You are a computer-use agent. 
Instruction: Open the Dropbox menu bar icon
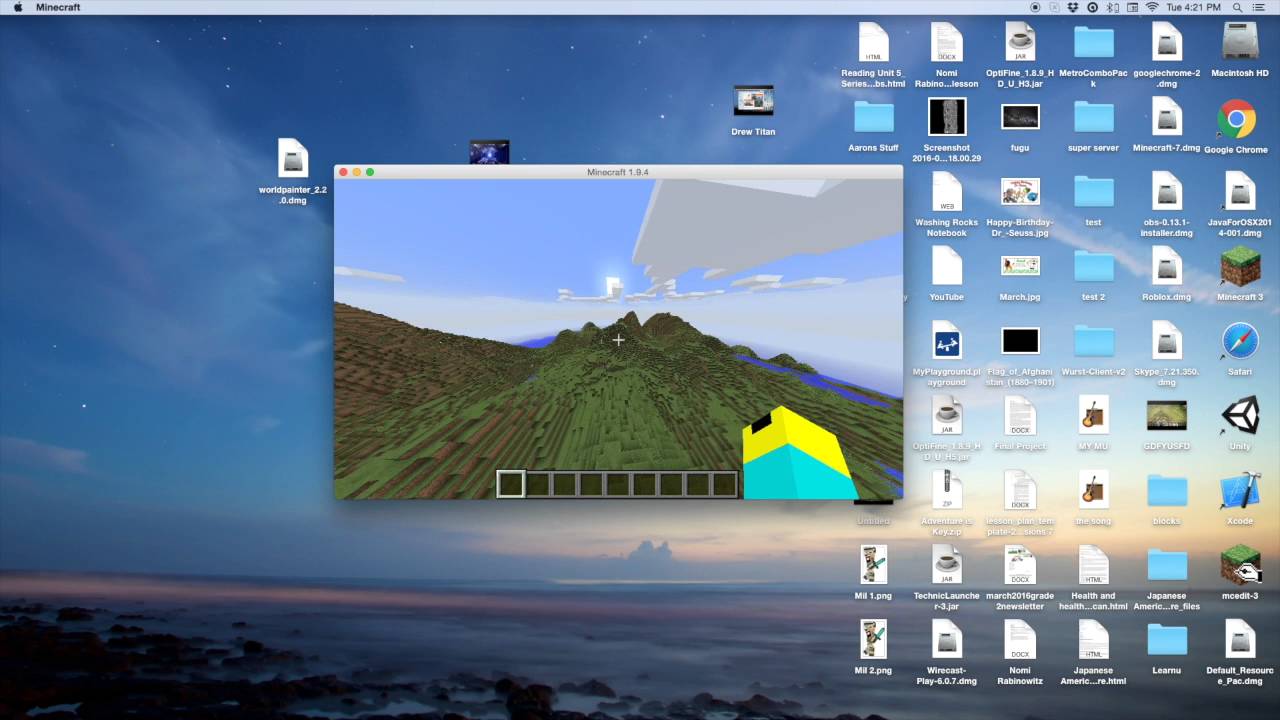1073,7
